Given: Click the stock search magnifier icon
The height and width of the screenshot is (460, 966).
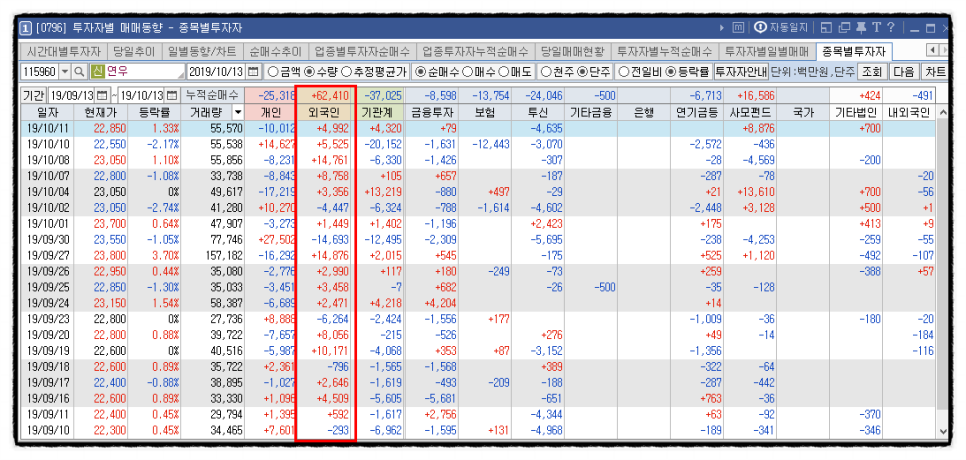Looking at the screenshot, I should pos(81,72).
